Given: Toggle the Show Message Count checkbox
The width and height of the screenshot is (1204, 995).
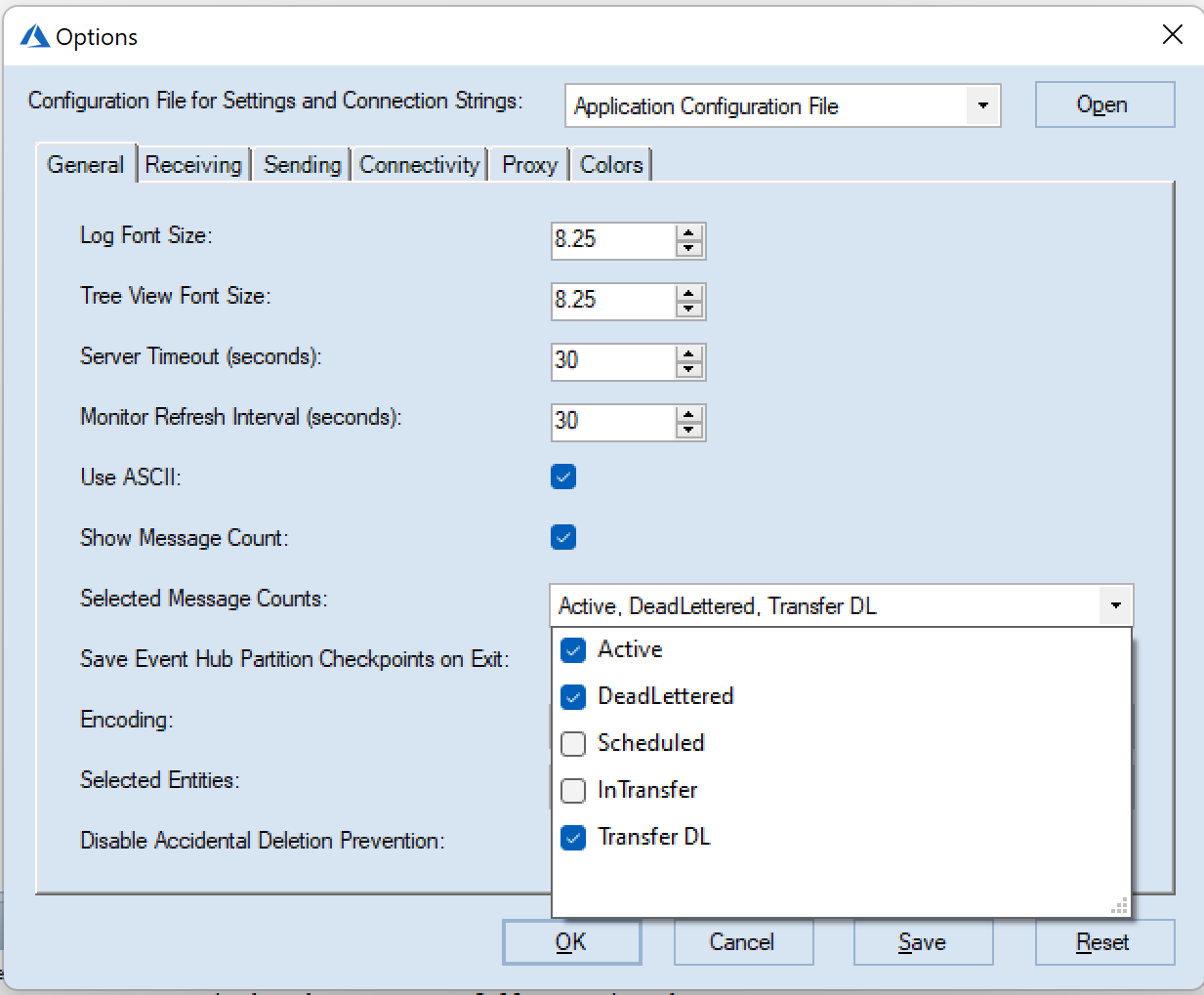Looking at the screenshot, I should click(x=563, y=537).
